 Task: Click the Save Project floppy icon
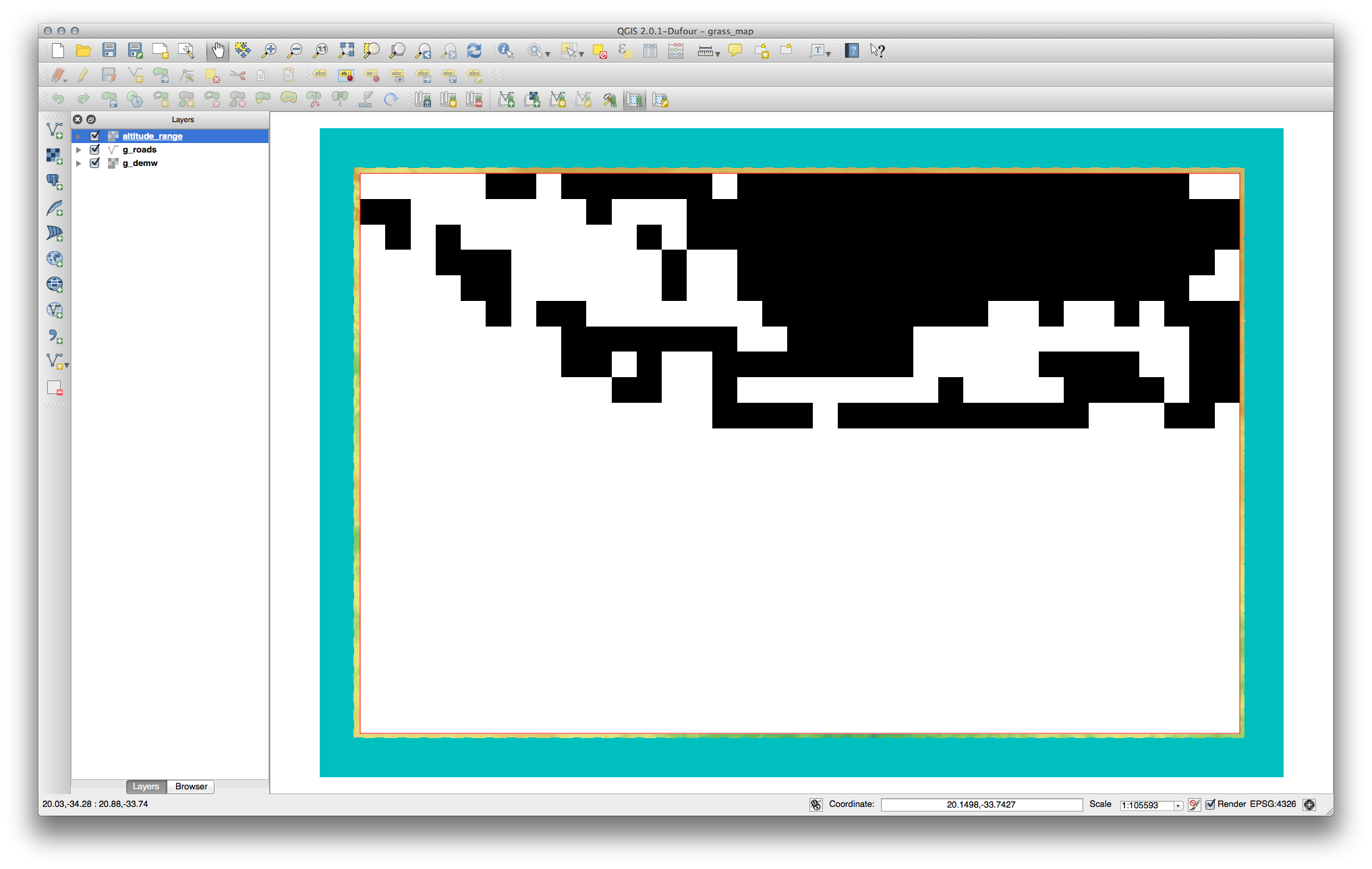pyautogui.click(x=109, y=51)
